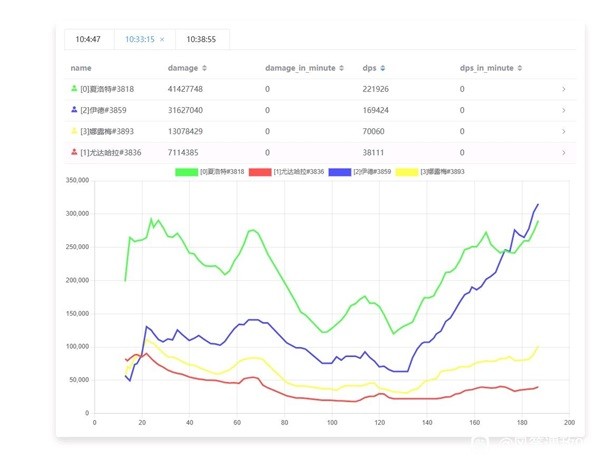The height and width of the screenshot is (459, 600).
Task: Switch to the 10:4:47 tab
Action: tap(87, 39)
